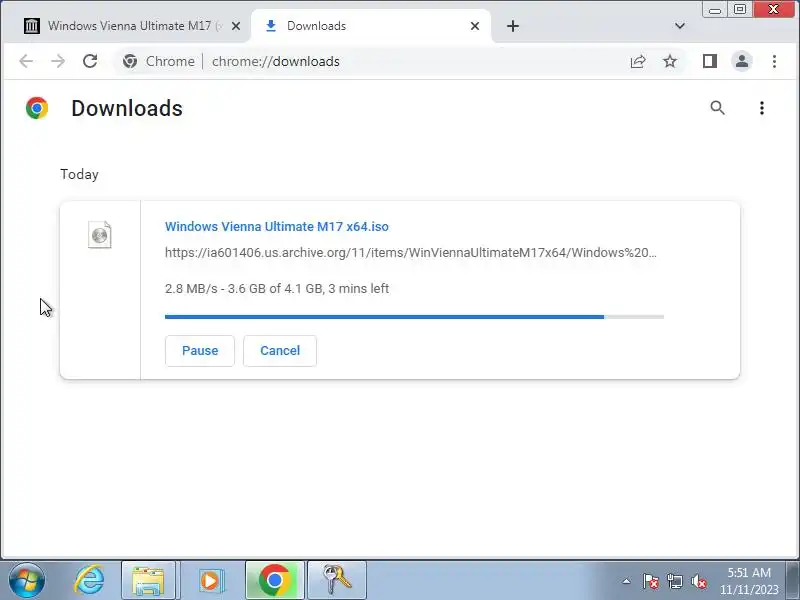Bookmark this tab with the star icon
Image resolution: width=800 pixels, height=600 pixels.
pyautogui.click(x=669, y=61)
